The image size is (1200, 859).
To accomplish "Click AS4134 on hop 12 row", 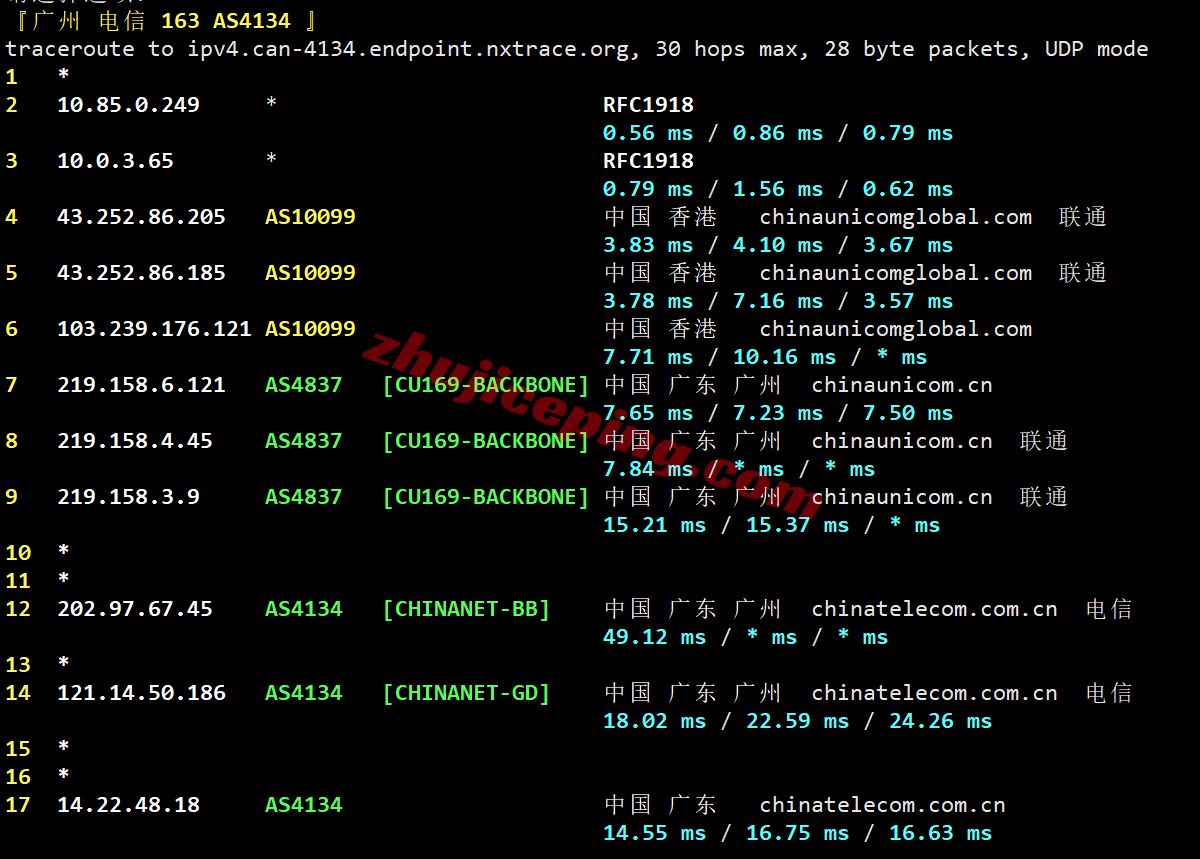I will pos(304,609).
